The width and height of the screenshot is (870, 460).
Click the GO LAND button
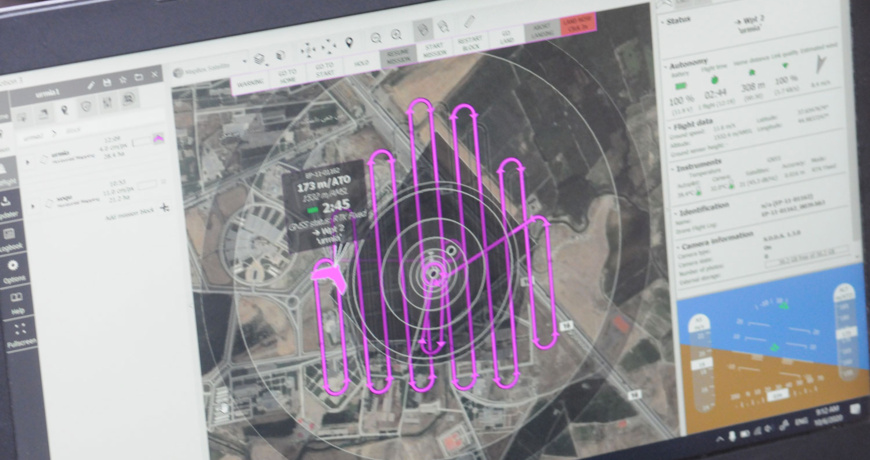click(506, 36)
